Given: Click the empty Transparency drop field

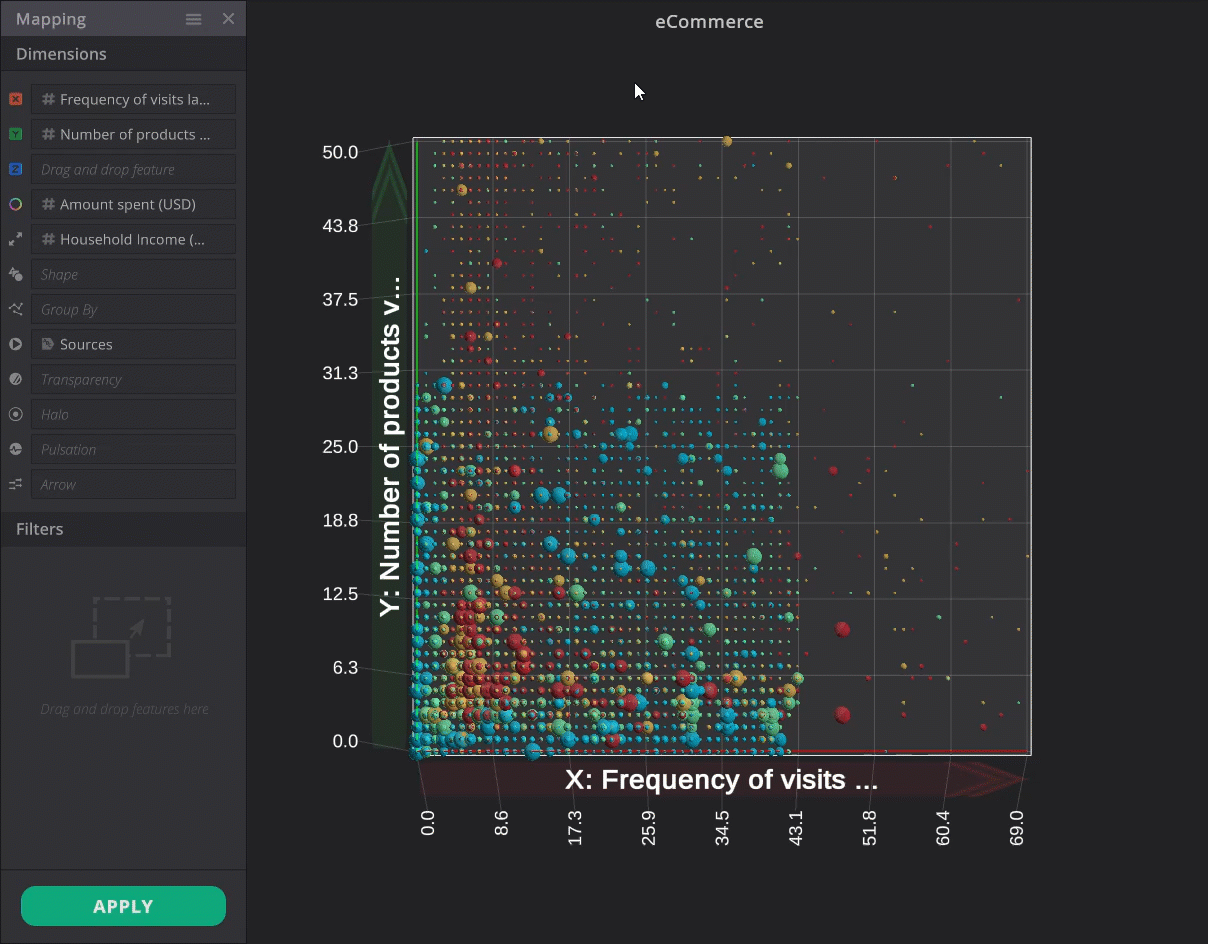Looking at the screenshot, I should [x=133, y=379].
